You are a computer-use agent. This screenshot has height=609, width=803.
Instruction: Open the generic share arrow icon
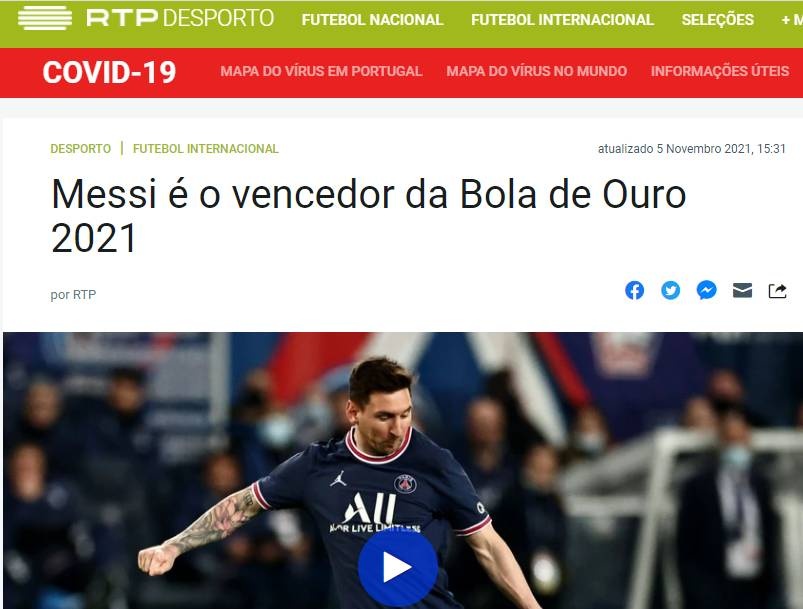(x=777, y=290)
